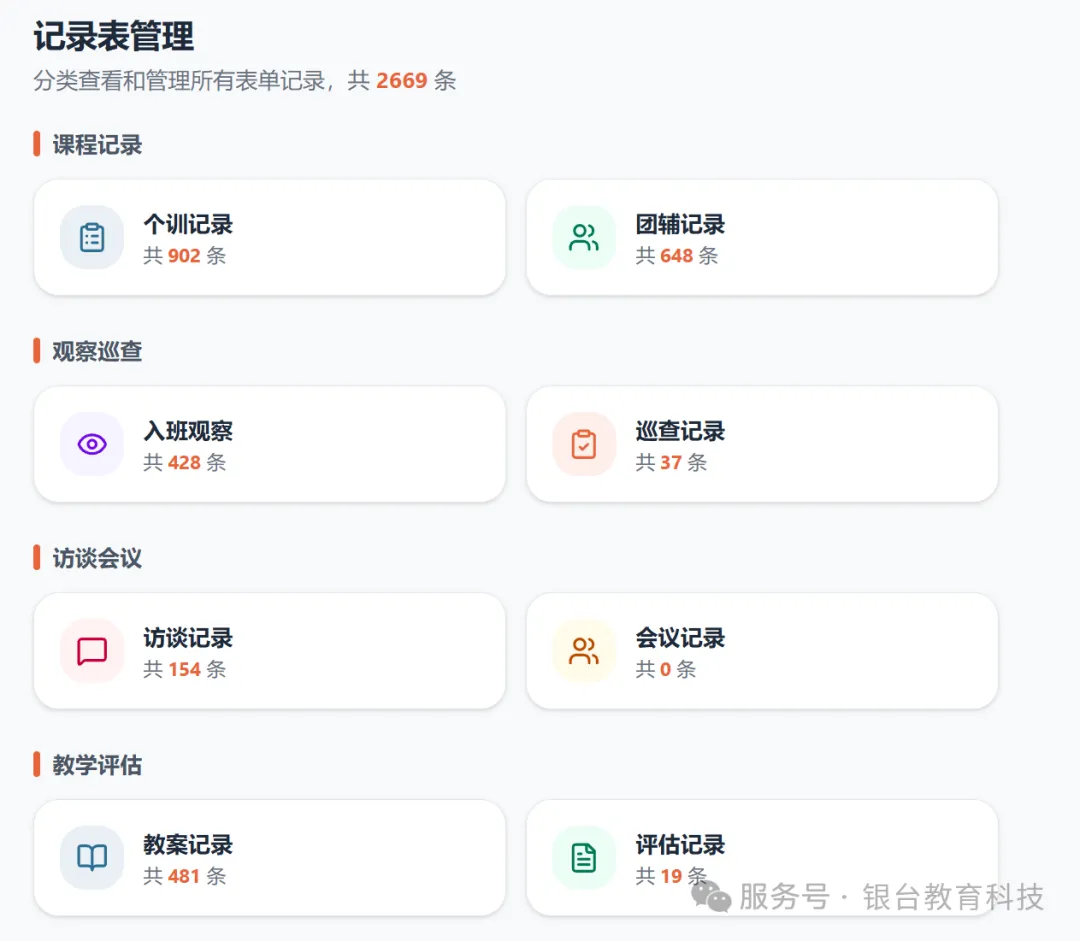Image resolution: width=1080 pixels, height=941 pixels.
Task: Click the 共 19 条 count text
Action: tap(672, 876)
